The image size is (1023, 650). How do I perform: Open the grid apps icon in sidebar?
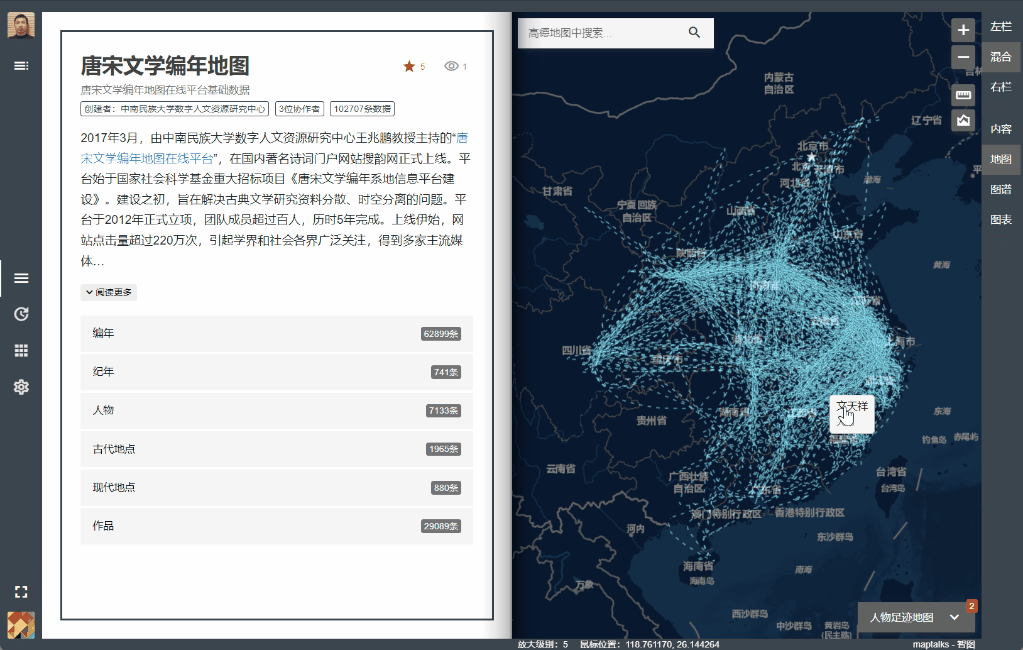point(21,351)
